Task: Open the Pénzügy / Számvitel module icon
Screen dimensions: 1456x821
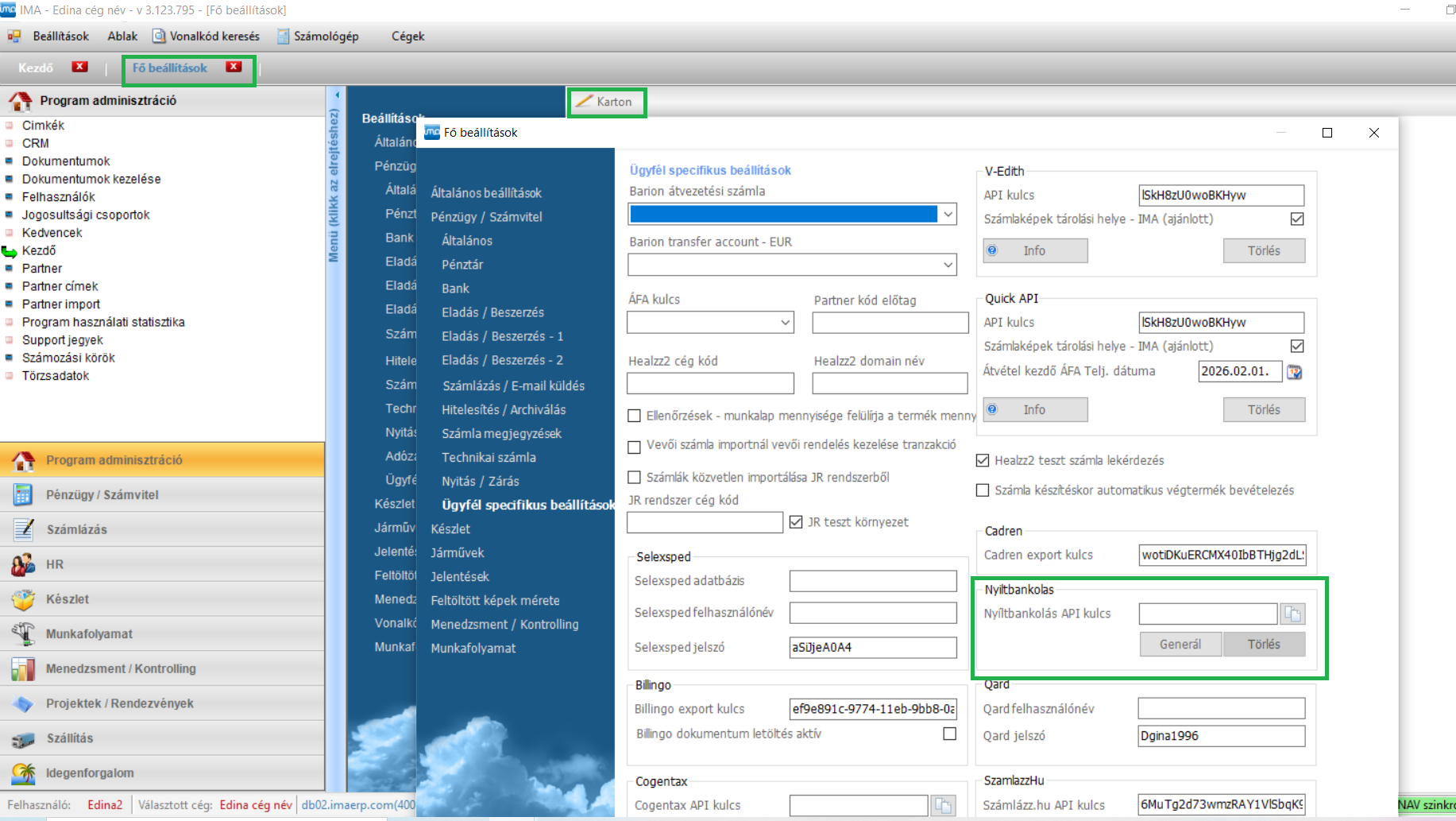Action: tap(22, 494)
